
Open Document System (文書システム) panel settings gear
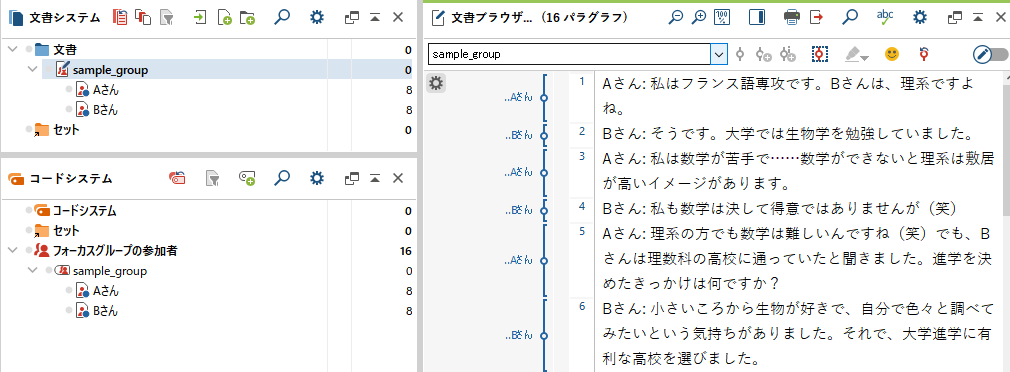316,17
